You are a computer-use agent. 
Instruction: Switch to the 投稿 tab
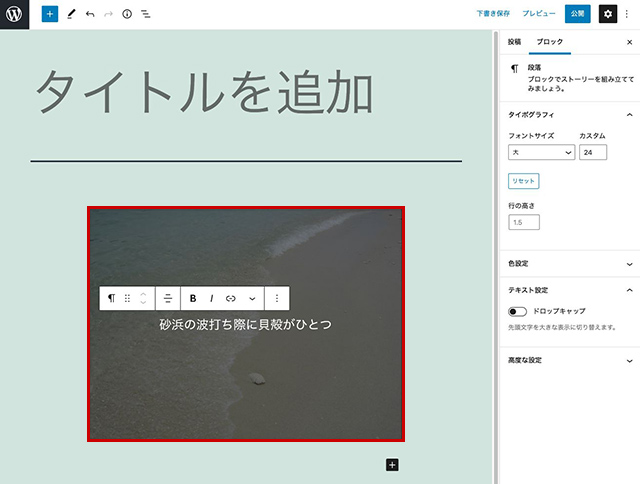tap(514, 42)
